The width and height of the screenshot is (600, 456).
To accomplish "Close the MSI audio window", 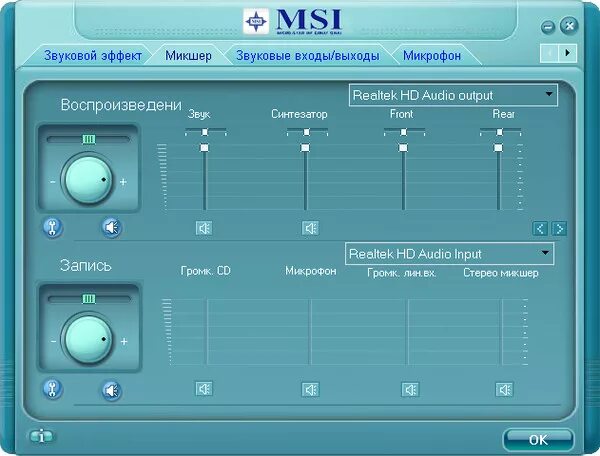I will (x=569, y=26).
